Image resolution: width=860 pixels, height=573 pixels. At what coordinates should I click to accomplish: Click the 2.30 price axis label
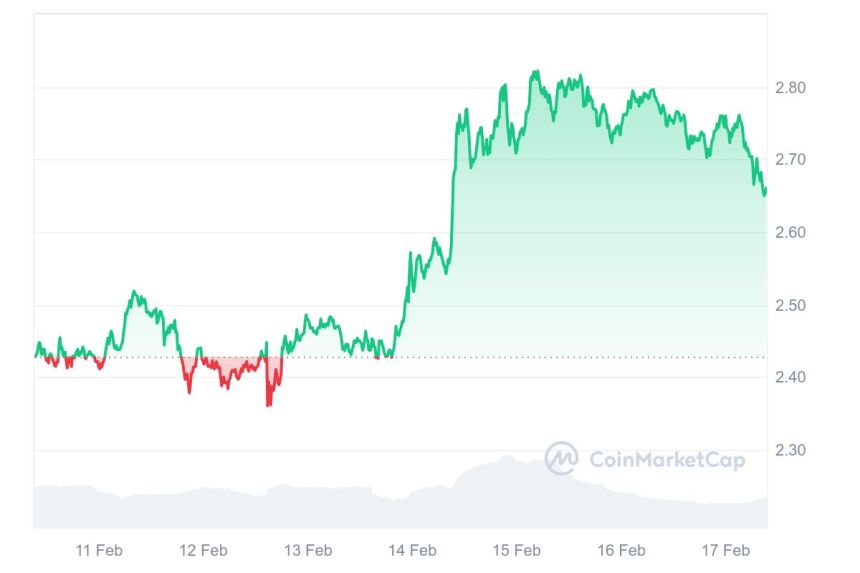click(x=791, y=450)
